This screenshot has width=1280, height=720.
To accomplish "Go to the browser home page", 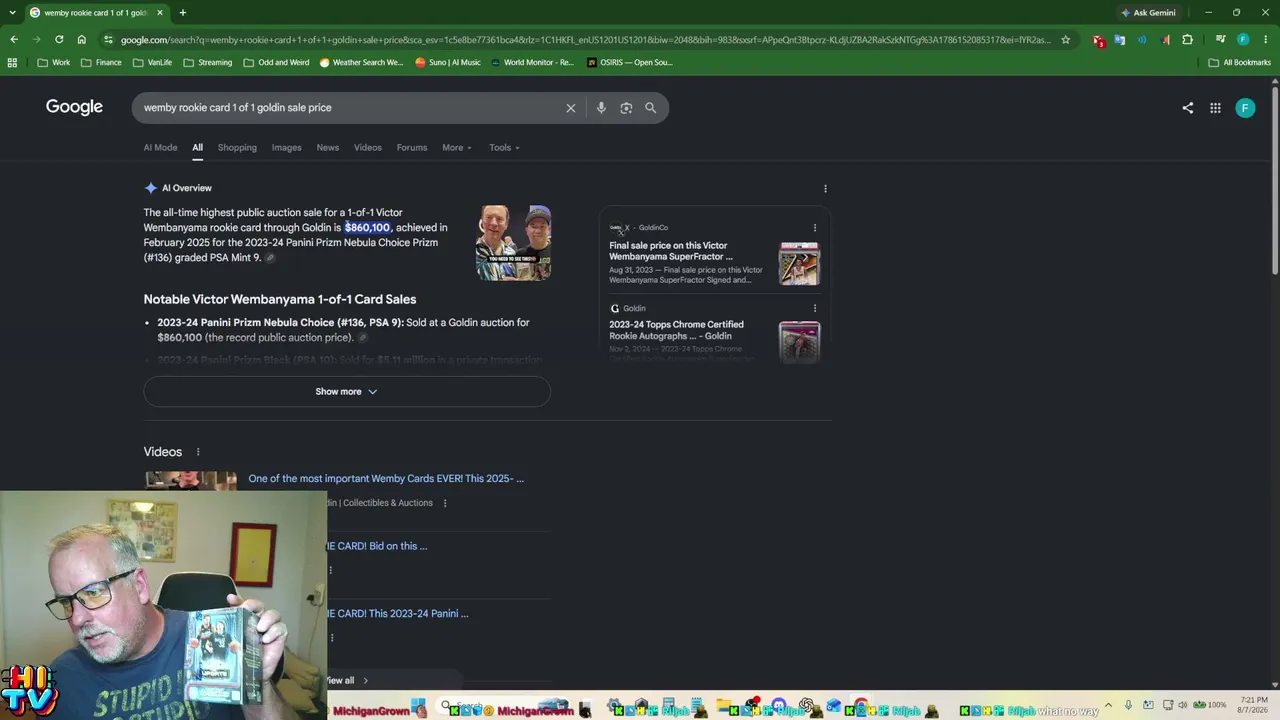I will 81,40.
